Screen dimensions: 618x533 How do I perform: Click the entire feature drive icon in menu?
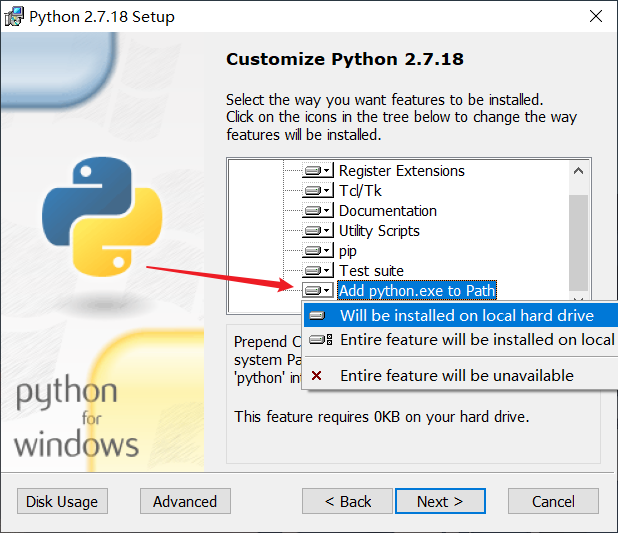coord(320,340)
